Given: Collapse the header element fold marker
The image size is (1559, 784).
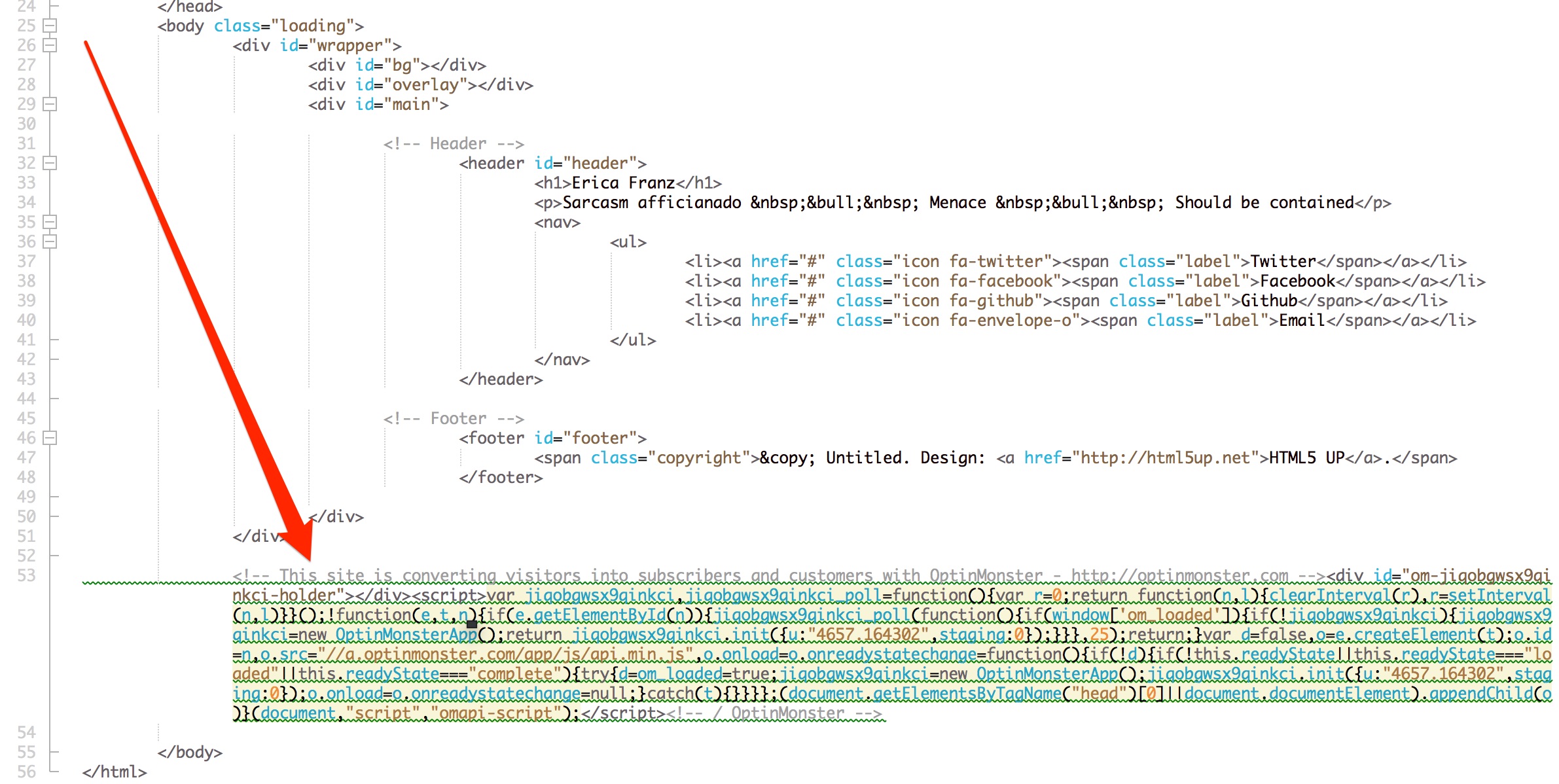Looking at the screenshot, I should 50,163.
